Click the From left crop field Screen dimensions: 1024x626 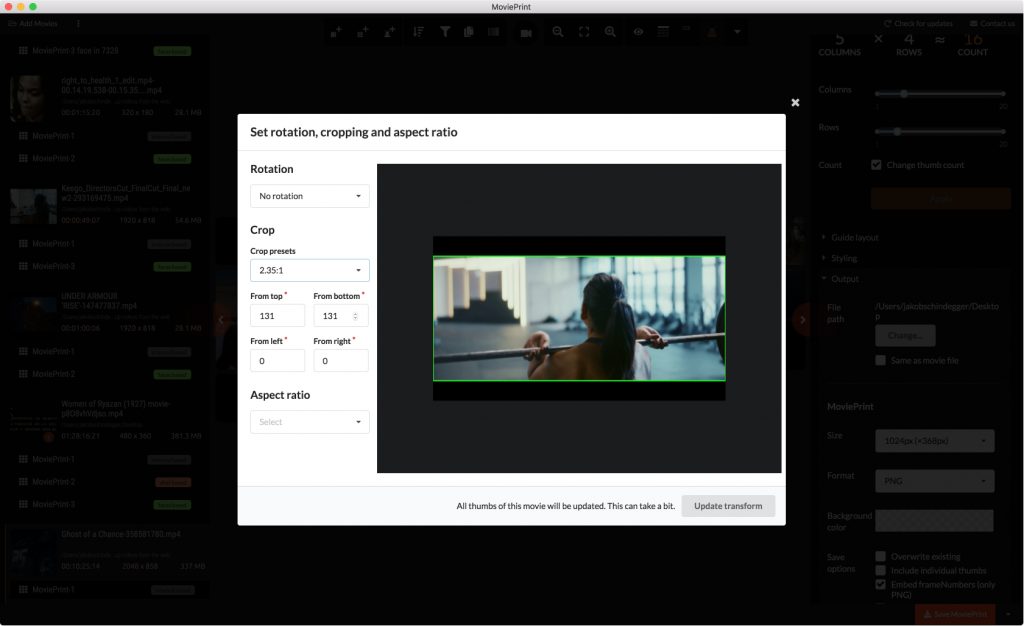[x=278, y=361]
